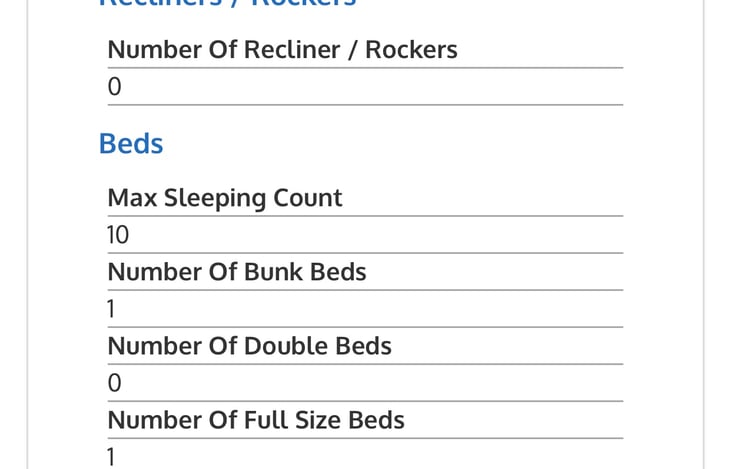This screenshot has height=469, width=731.
Task: Click the Recliner / Rockers value 0
Action: [x=115, y=87]
